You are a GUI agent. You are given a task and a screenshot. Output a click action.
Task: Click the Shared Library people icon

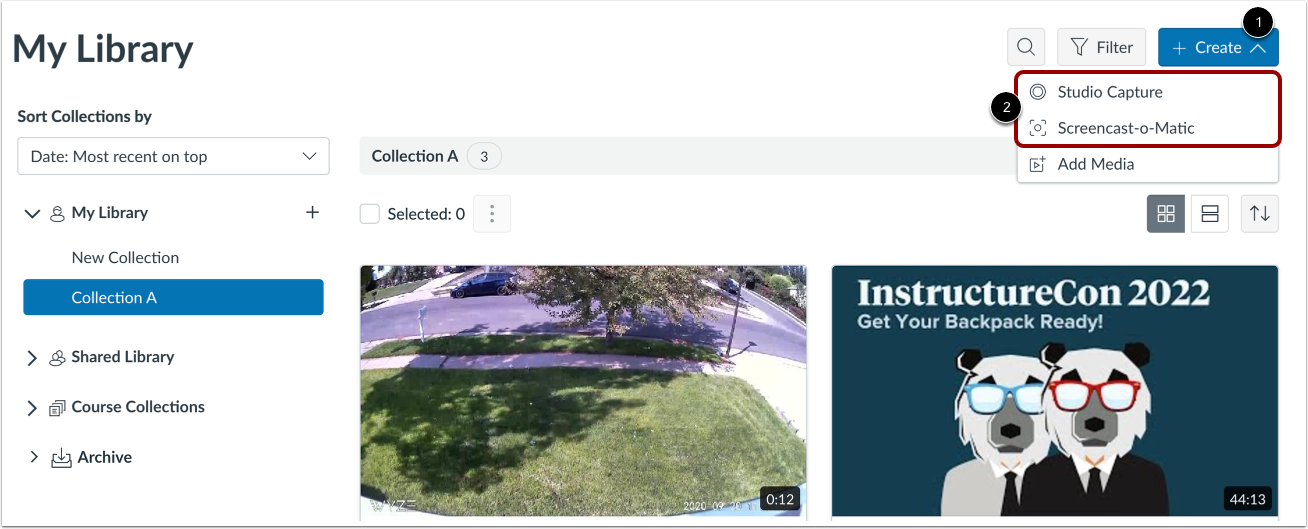click(57, 357)
